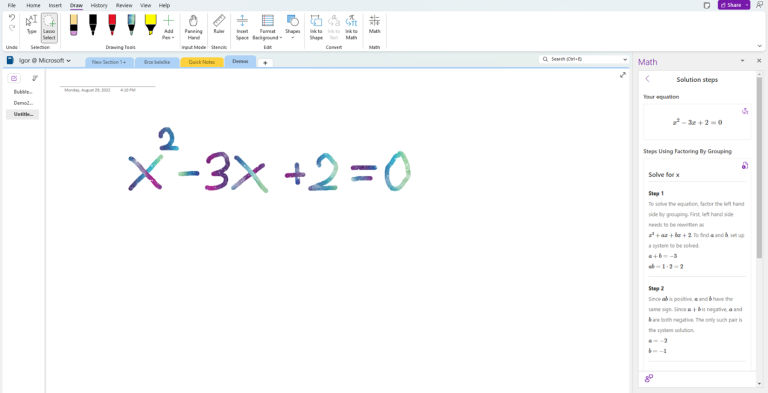This screenshot has height=393, width=768.
Task: Enable Panning Hand input mode
Action: tap(193, 27)
